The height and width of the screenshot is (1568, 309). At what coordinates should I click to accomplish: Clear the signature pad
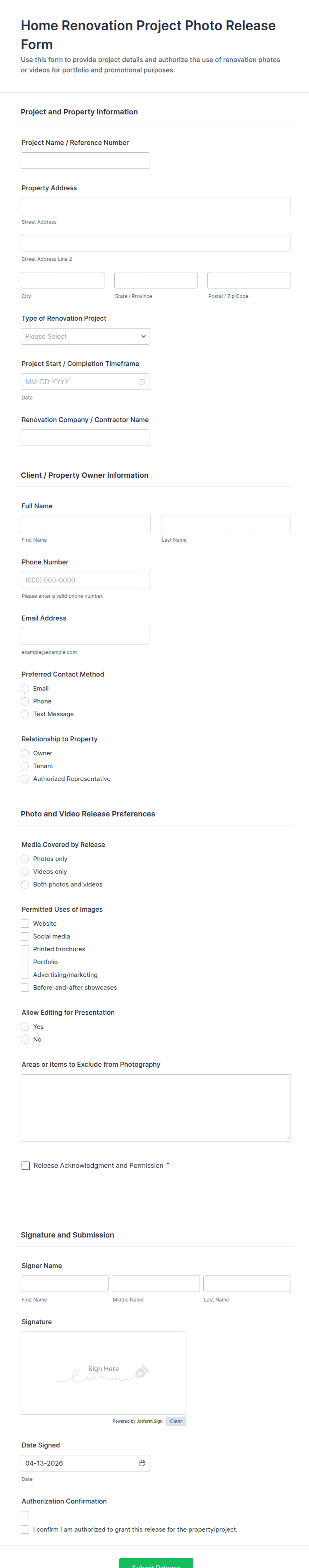coord(176,1421)
